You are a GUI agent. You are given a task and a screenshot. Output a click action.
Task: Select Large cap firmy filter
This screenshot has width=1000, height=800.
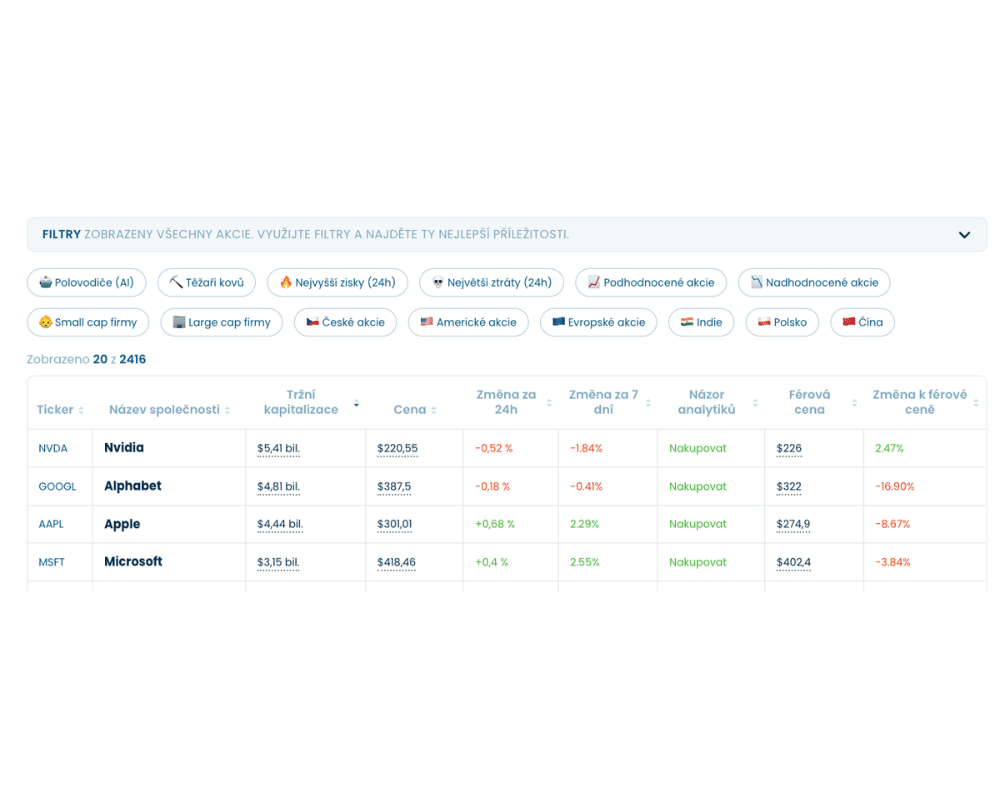click(x=221, y=322)
